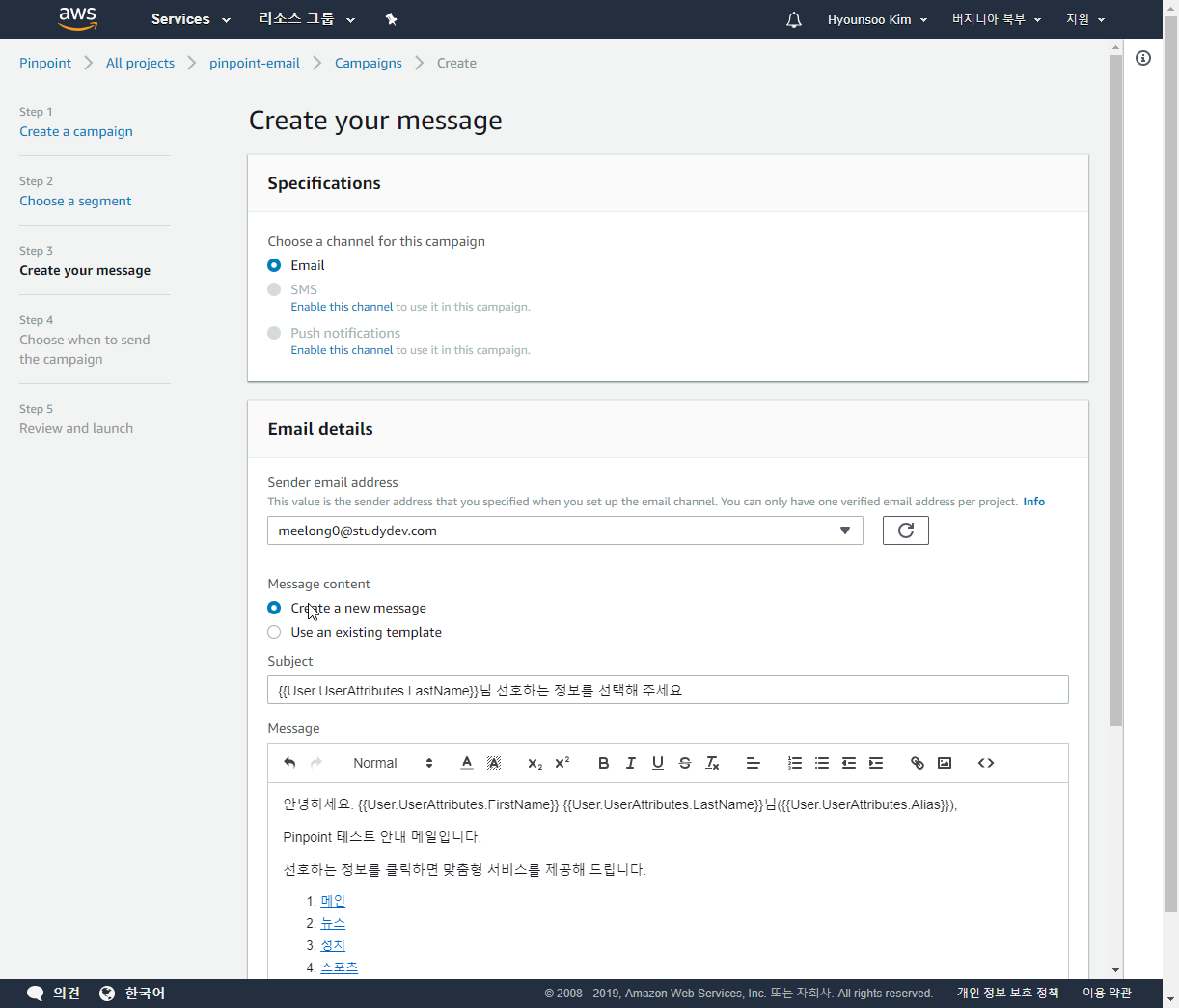Go to Campaigns breadcrumb
This screenshot has height=1008, width=1179.
pyautogui.click(x=369, y=63)
